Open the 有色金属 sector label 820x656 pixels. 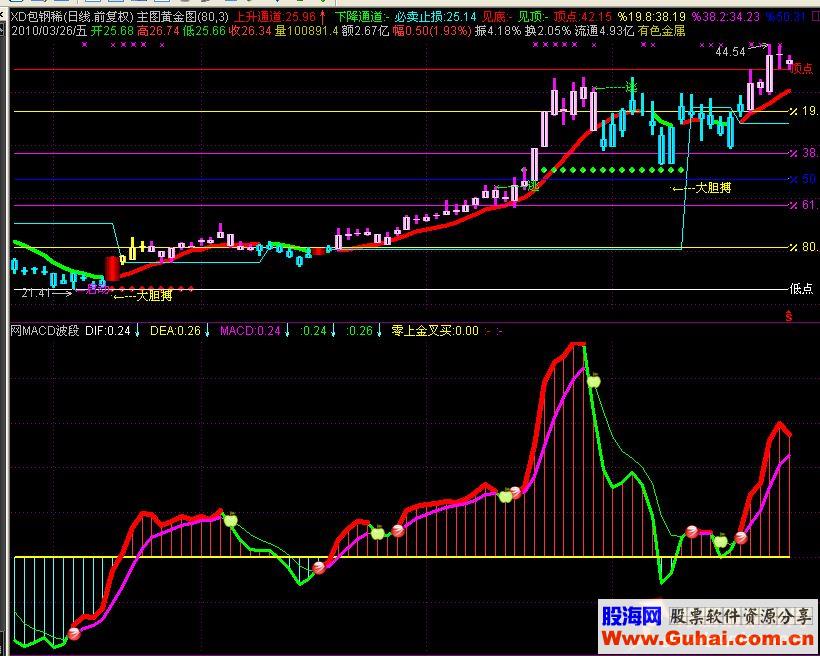(x=661, y=31)
